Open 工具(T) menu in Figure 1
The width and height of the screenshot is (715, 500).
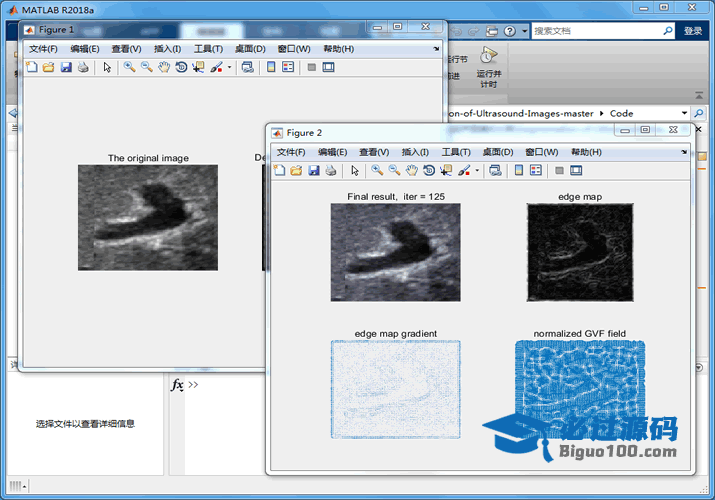tap(208, 49)
